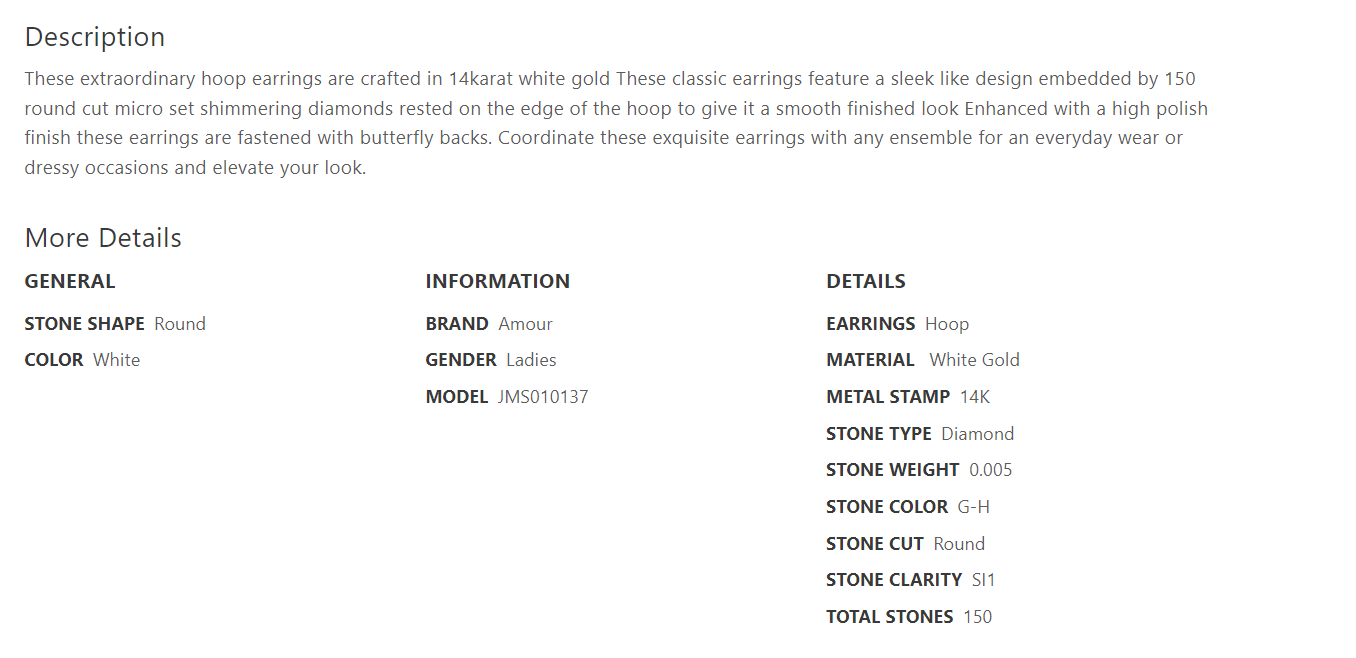1356x658 pixels.
Task: Click the STONE SHAPE label
Action: tap(85, 324)
